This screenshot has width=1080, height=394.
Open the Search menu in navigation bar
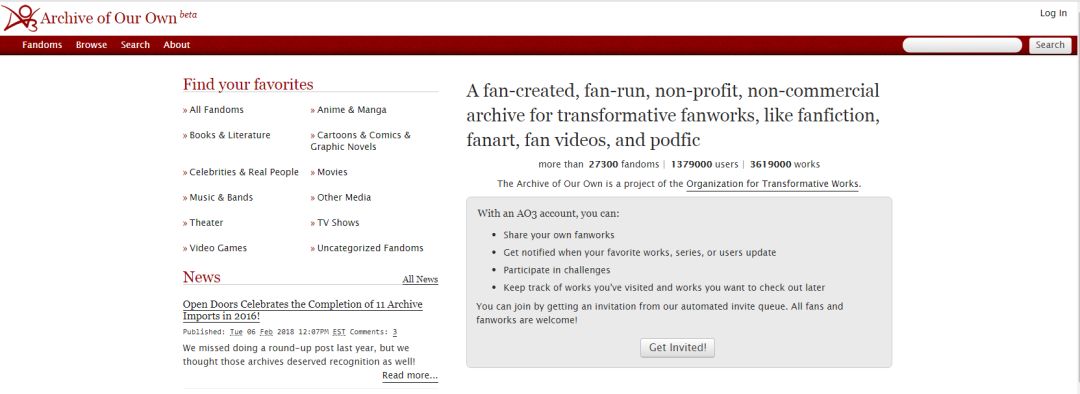(135, 45)
